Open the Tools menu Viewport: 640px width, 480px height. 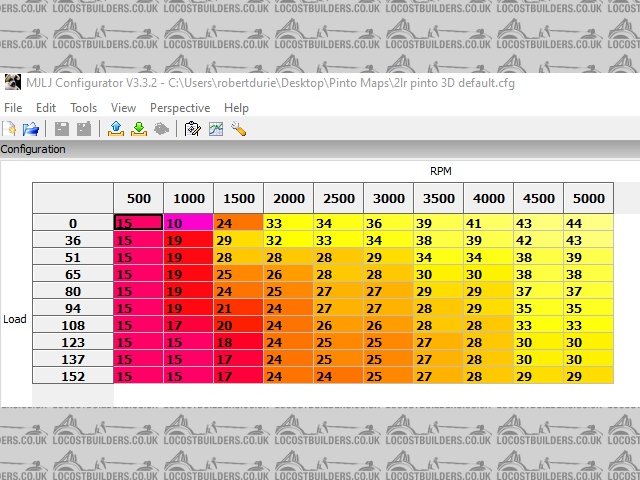point(83,108)
